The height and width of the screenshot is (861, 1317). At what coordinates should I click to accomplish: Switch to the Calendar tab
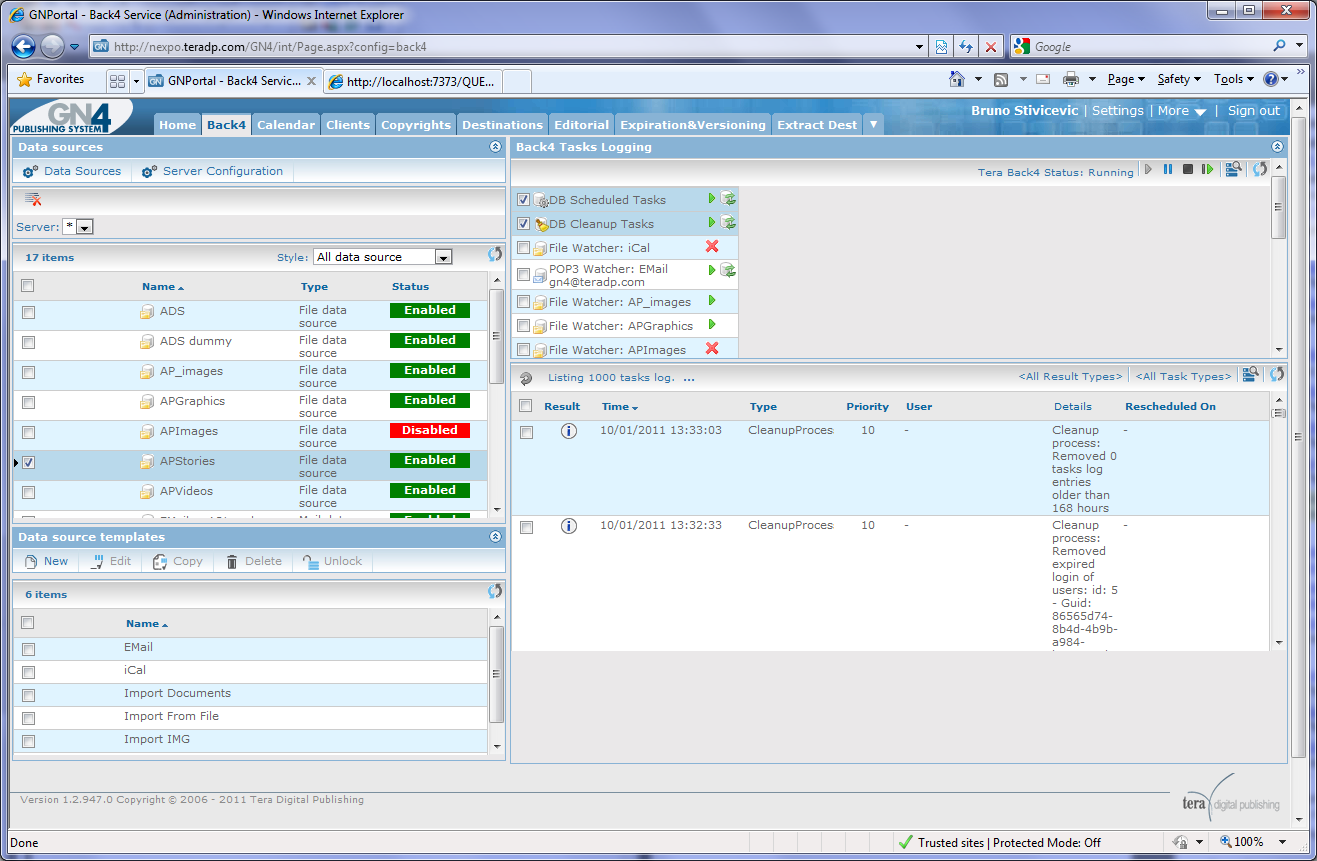[286, 125]
